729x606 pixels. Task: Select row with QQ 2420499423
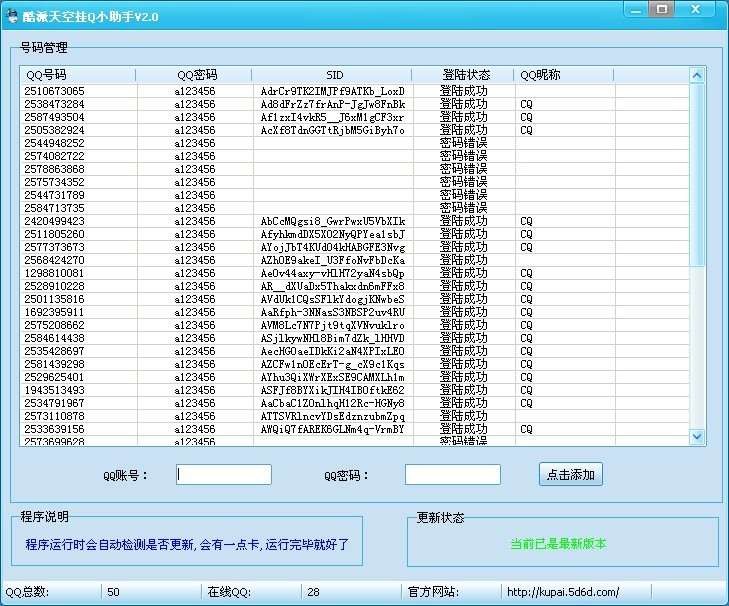[355, 221]
